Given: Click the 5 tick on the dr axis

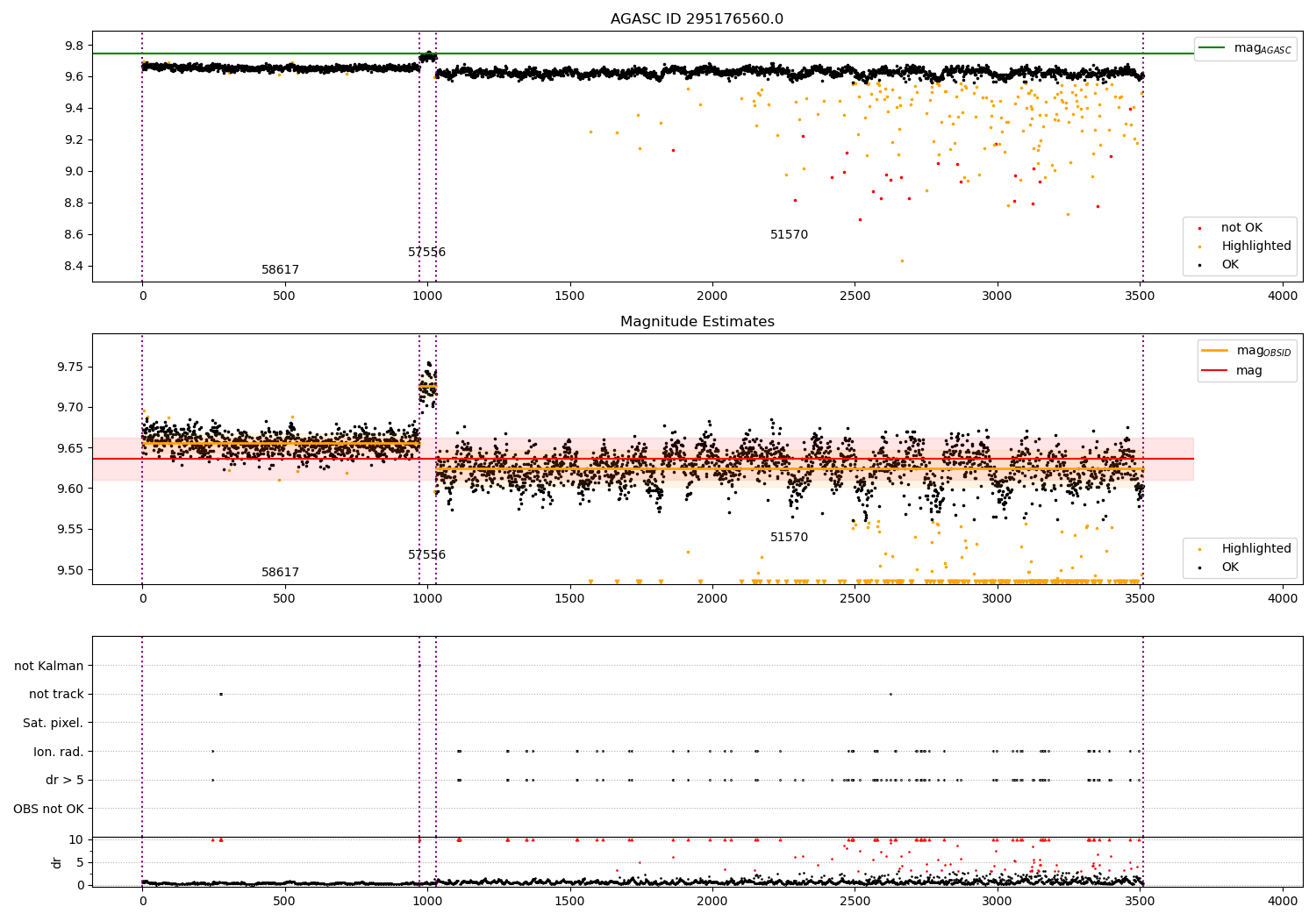Looking at the screenshot, I should 80,862.
